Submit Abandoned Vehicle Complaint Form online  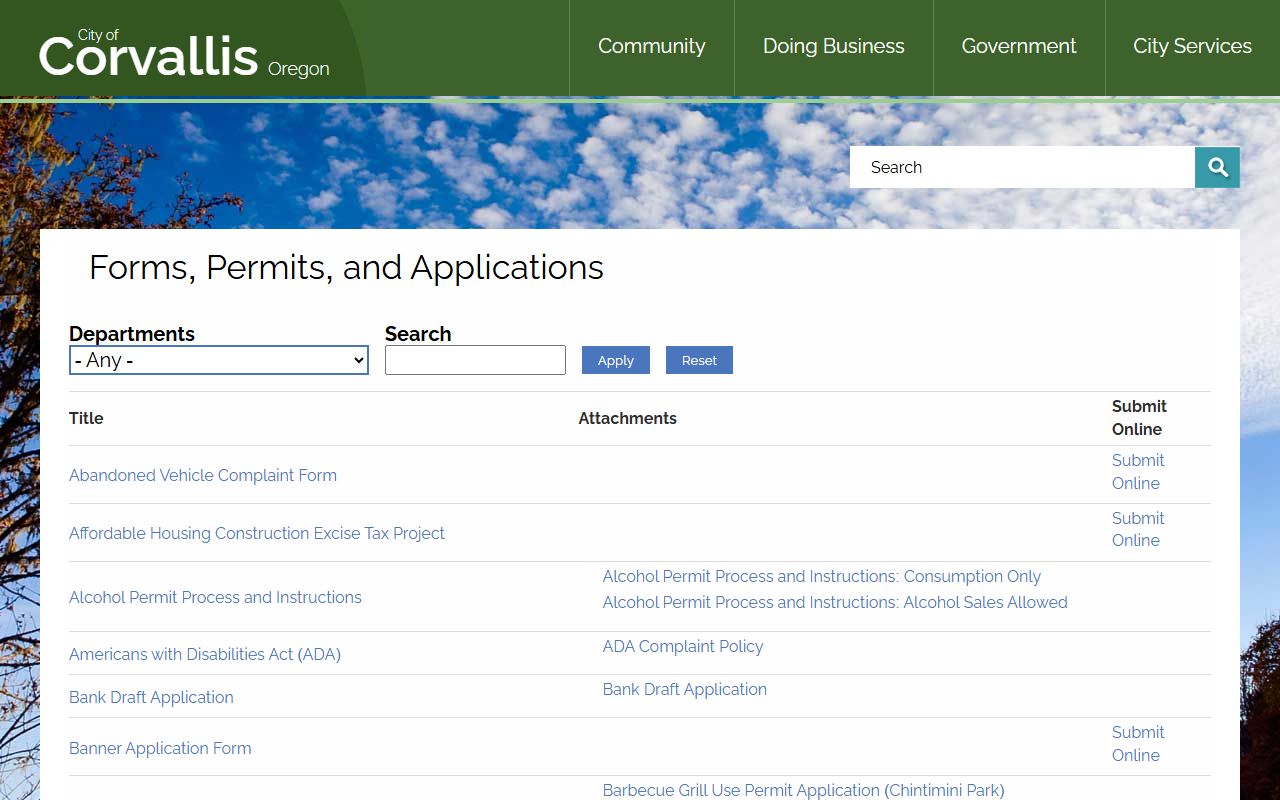(1138, 471)
